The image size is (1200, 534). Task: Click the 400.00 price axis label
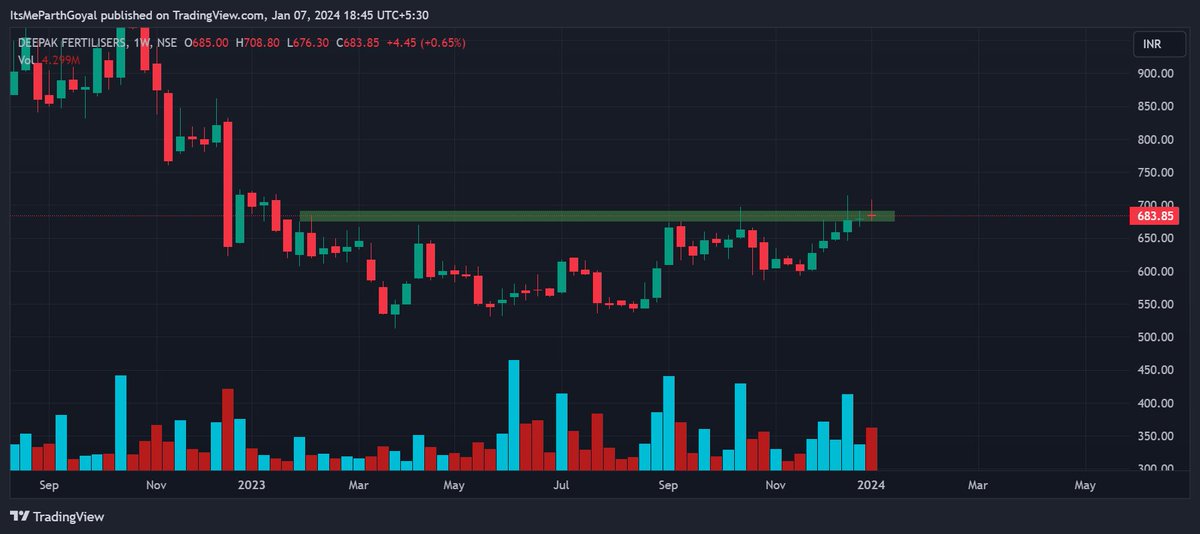click(x=1155, y=403)
